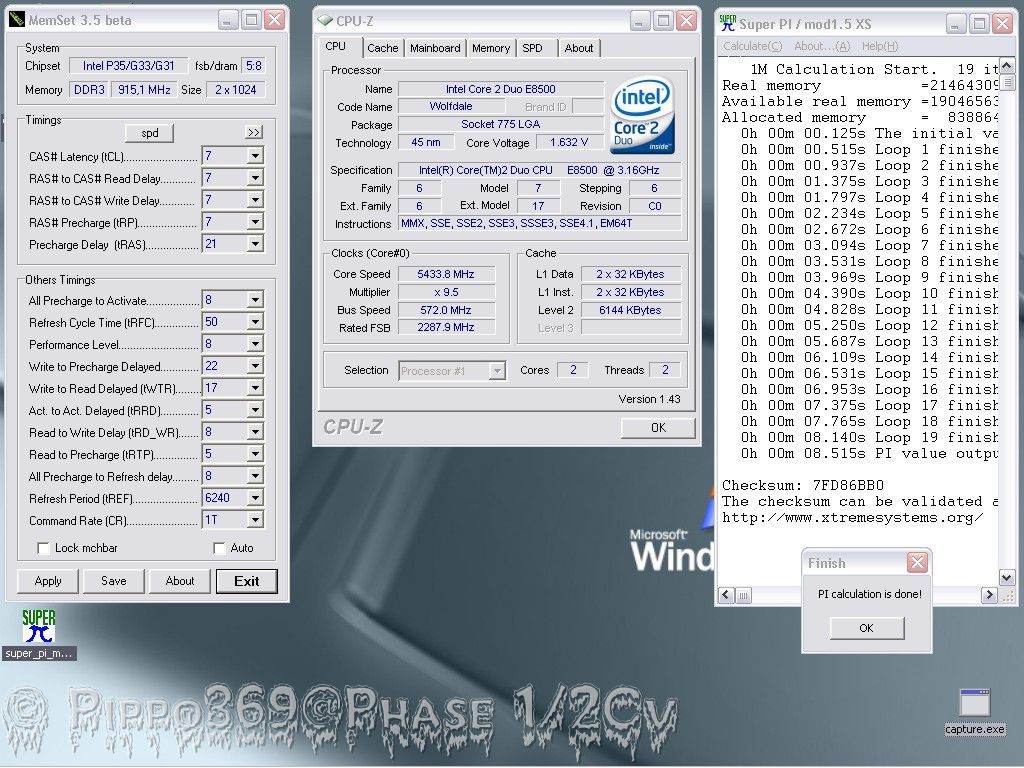1024x768 pixels.
Task: Open the Write to Precharge Delayed dropdown
Action: (x=255, y=366)
